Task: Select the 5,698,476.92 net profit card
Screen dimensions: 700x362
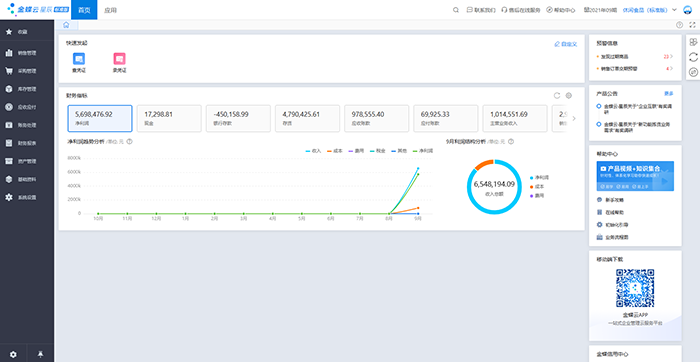Action: coord(100,118)
